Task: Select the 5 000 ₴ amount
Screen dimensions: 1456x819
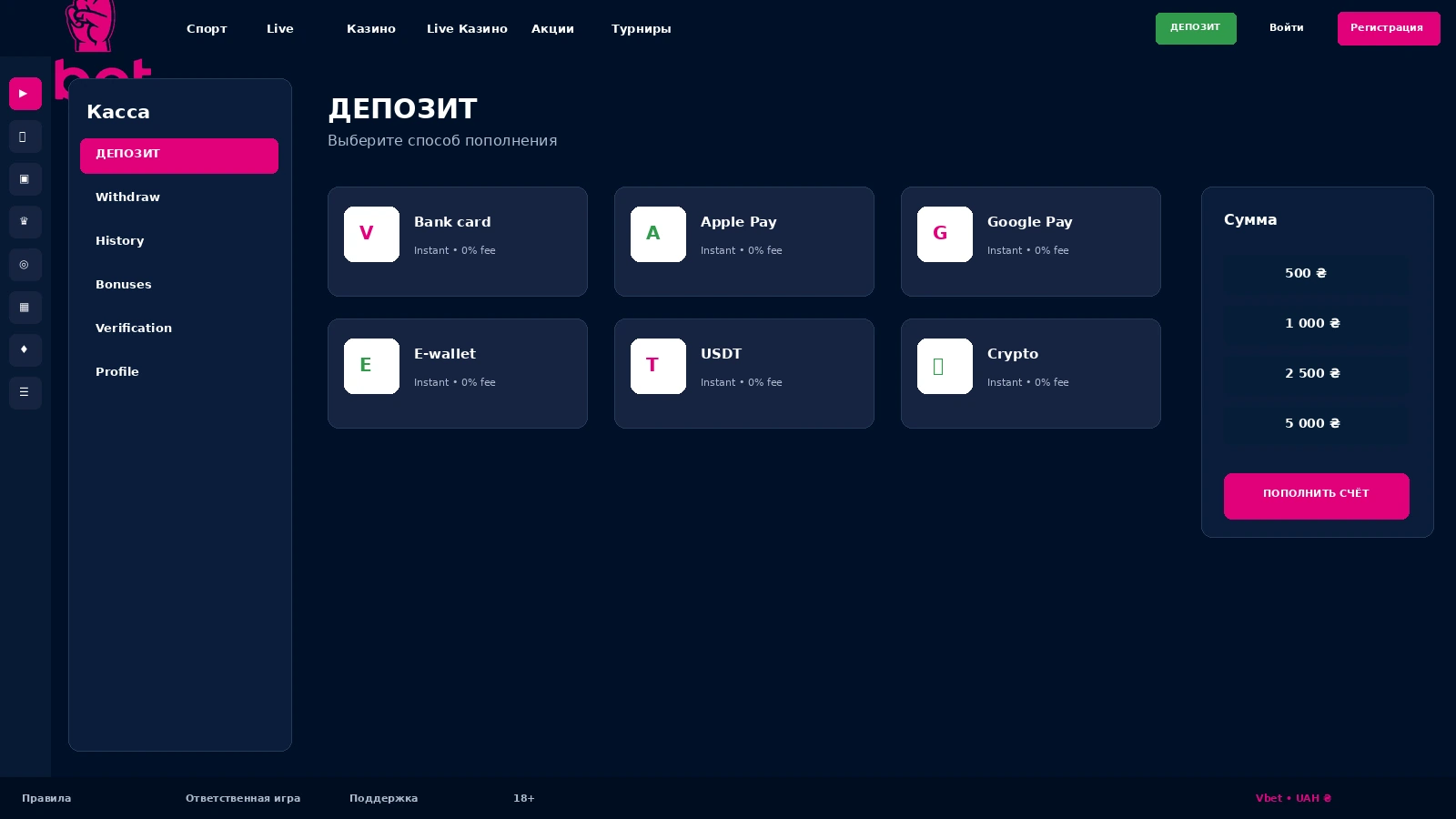Action: [x=1316, y=424]
